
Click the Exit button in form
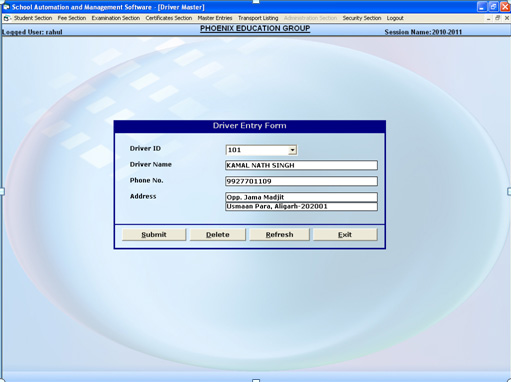pyautogui.click(x=345, y=235)
